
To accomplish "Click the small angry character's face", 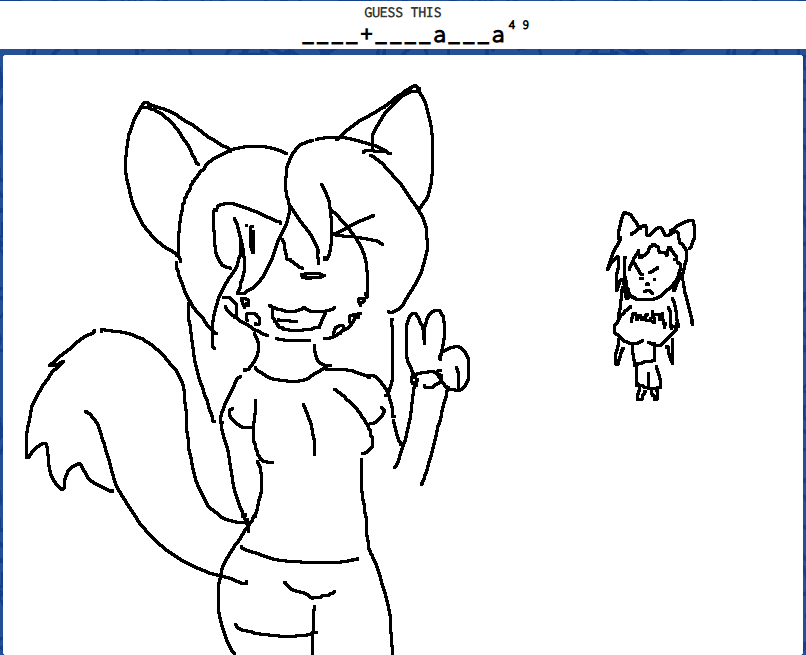I will coord(650,275).
